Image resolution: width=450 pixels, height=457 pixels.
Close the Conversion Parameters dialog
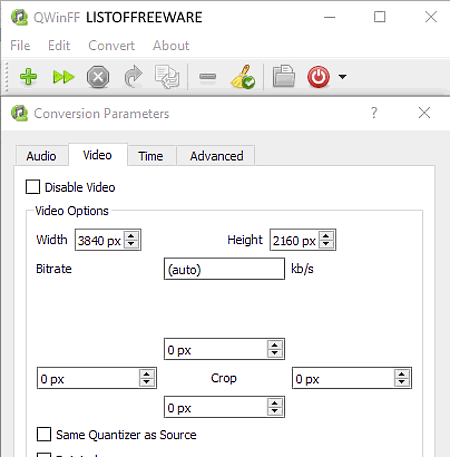click(424, 113)
